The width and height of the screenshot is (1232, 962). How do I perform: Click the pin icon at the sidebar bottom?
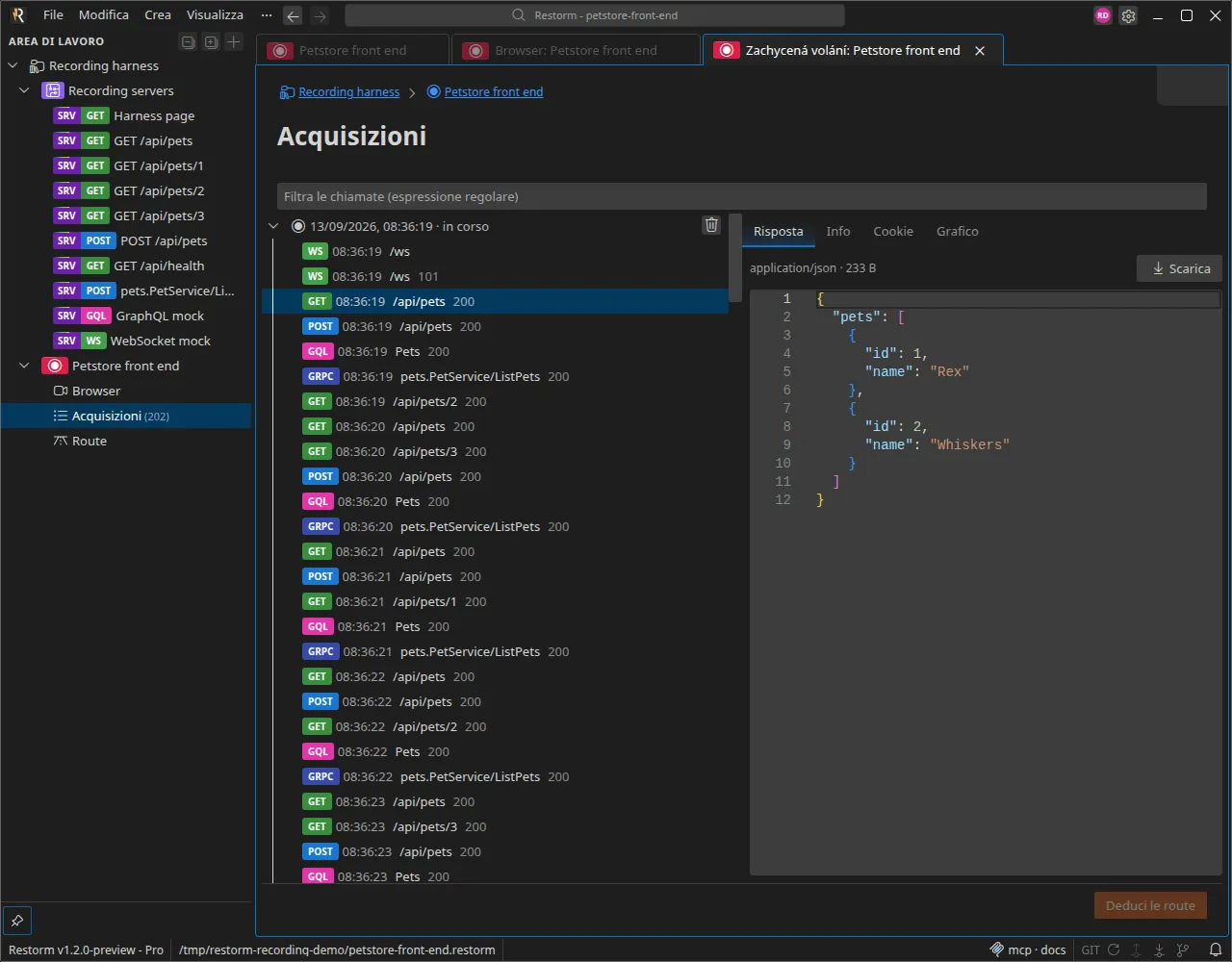click(17, 921)
